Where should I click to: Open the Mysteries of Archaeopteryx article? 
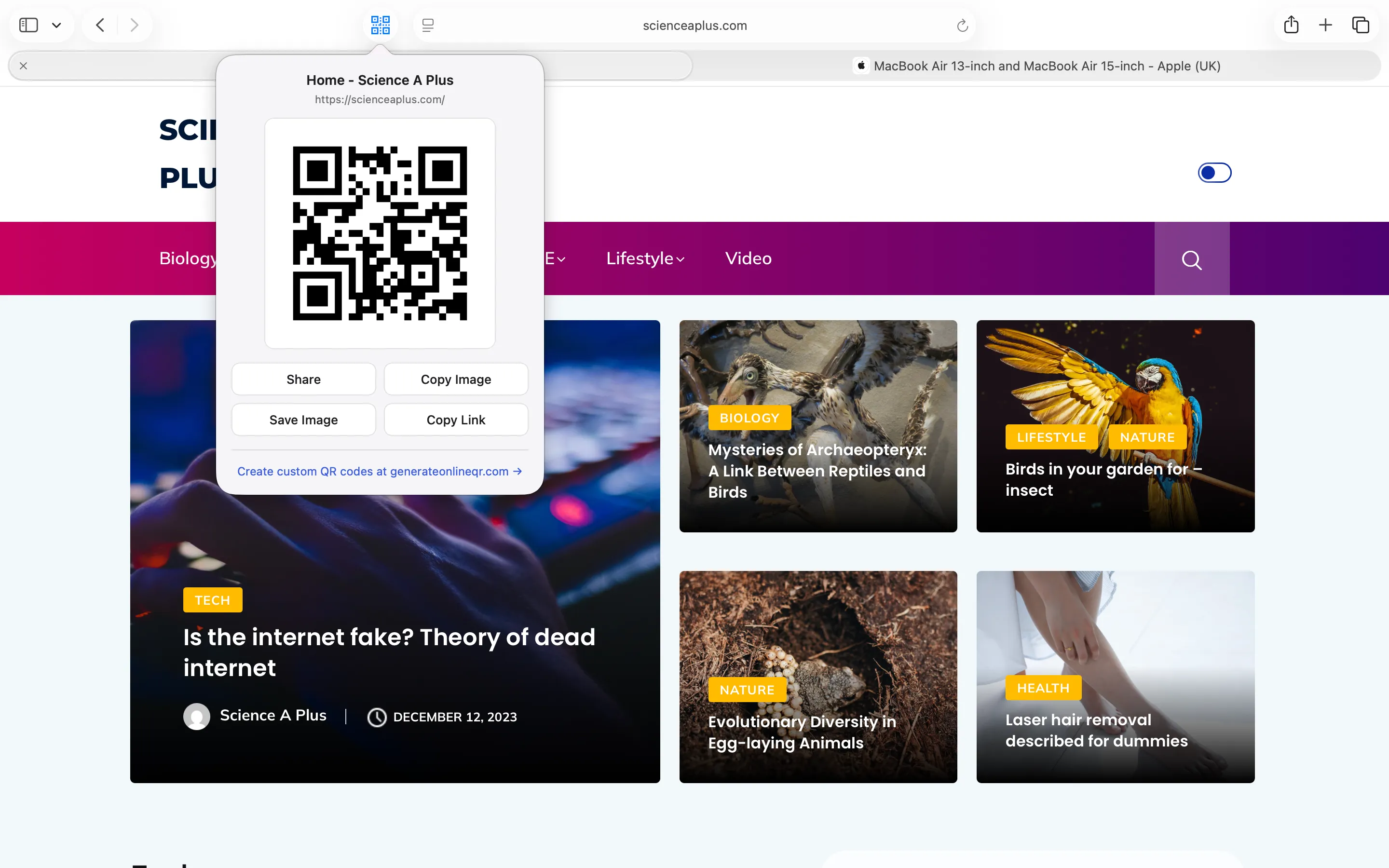(x=817, y=471)
